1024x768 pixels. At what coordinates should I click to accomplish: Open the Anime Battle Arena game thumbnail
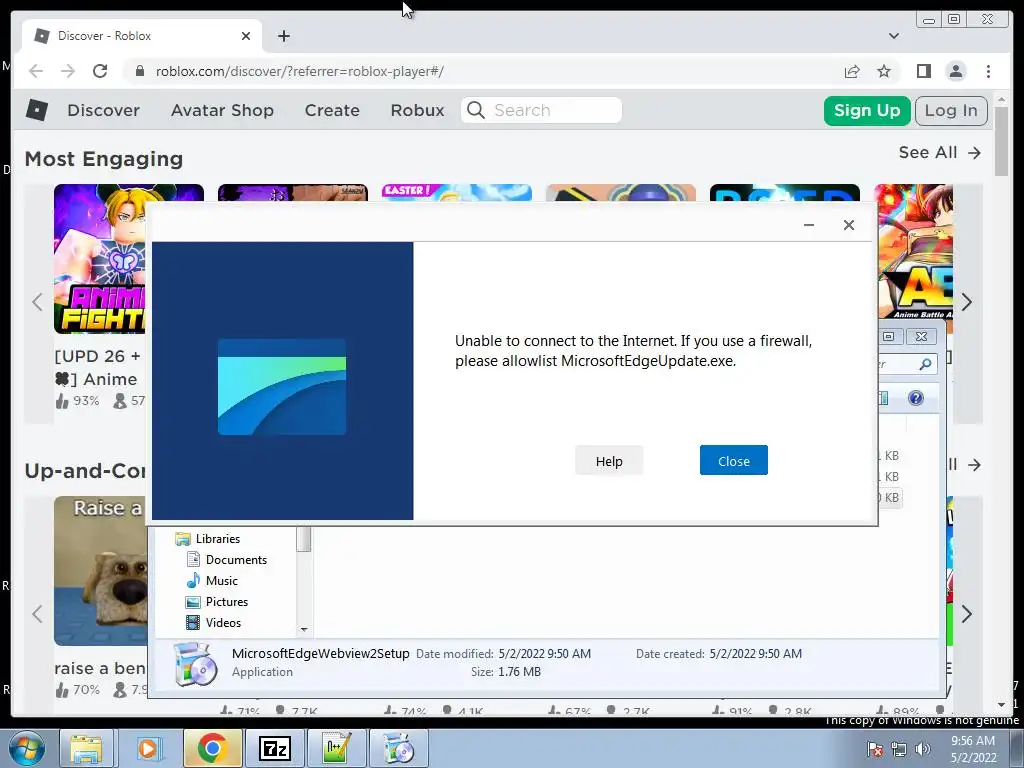coord(914,251)
